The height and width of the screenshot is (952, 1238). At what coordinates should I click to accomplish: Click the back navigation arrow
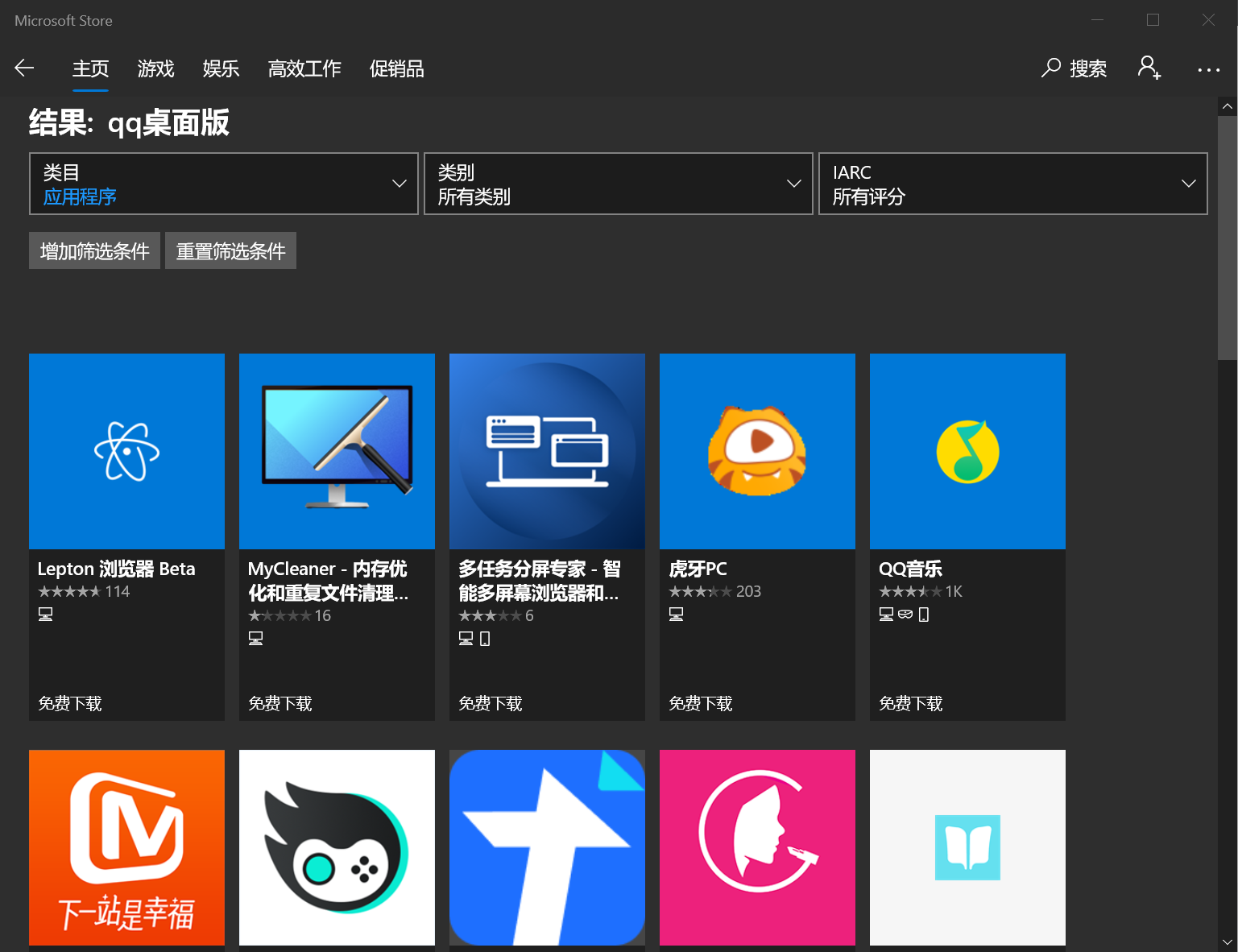coord(23,68)
